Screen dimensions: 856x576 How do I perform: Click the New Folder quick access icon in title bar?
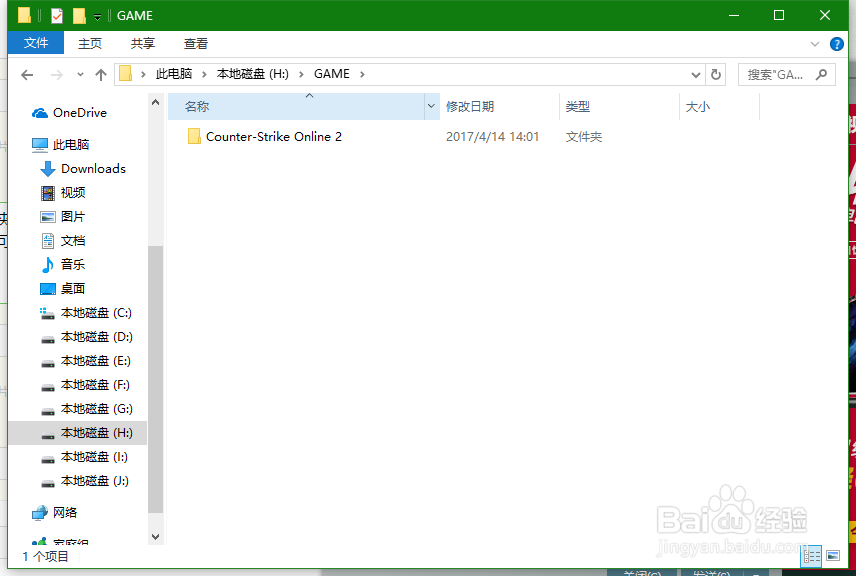(x=80, y=16)
